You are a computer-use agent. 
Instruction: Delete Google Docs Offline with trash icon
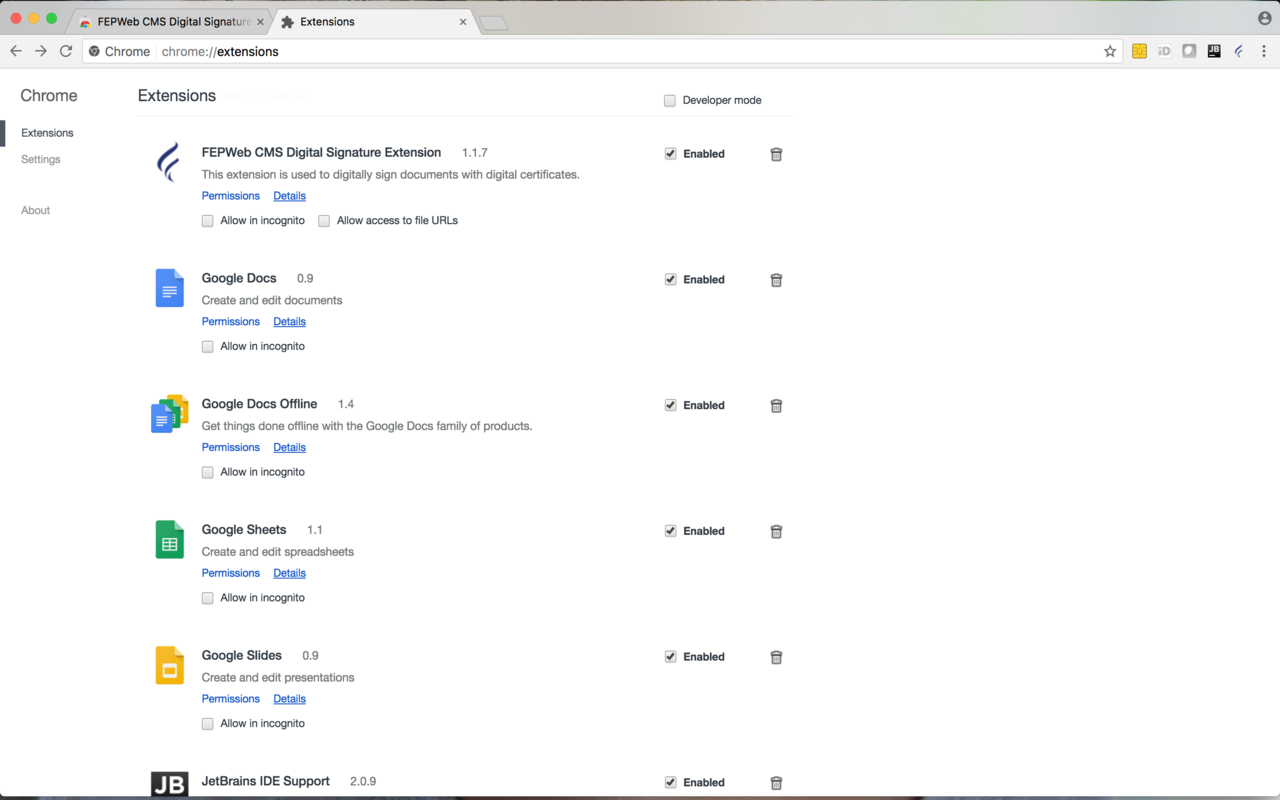776,406
